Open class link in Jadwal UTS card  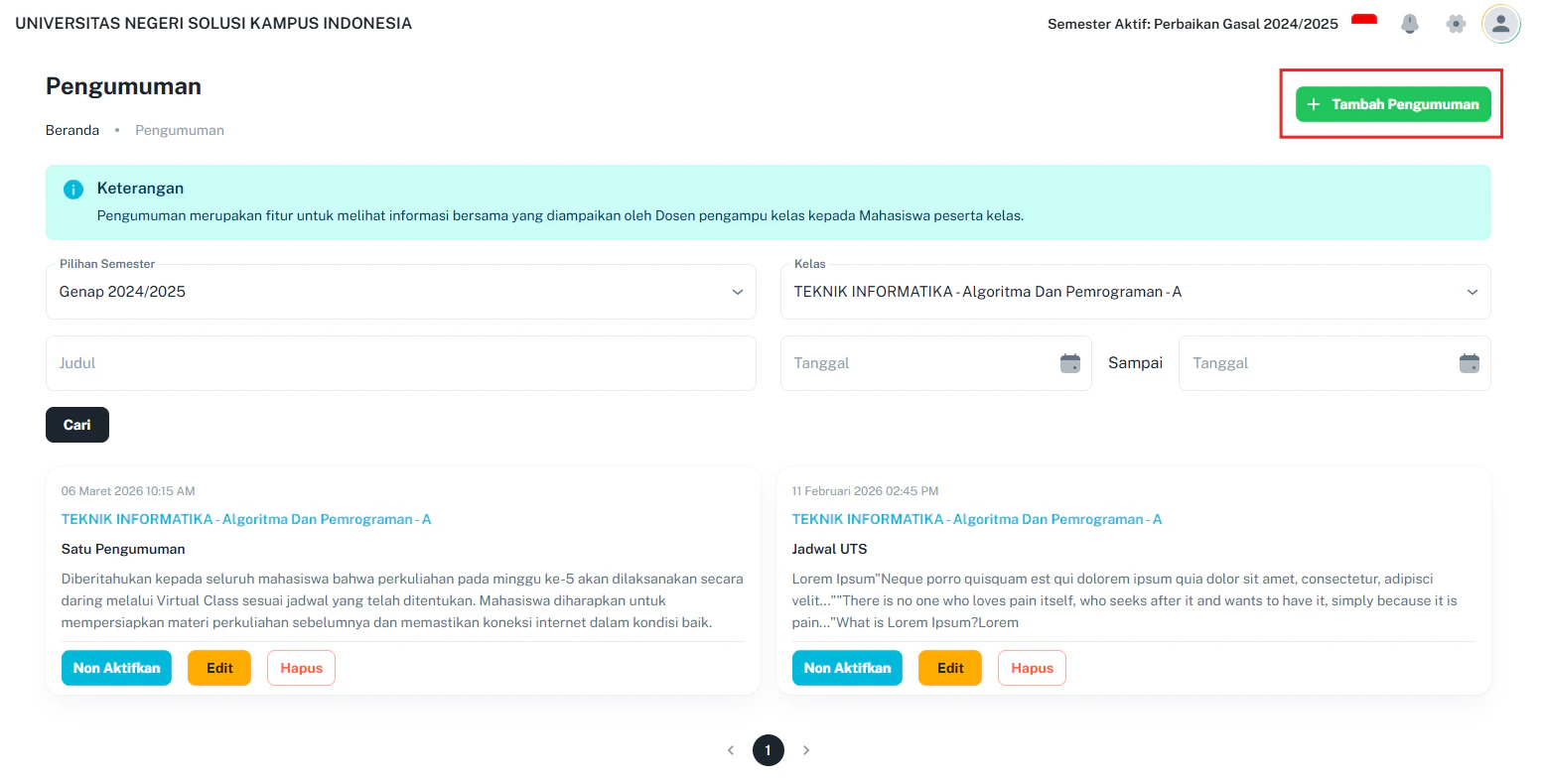tap(977, 519)
